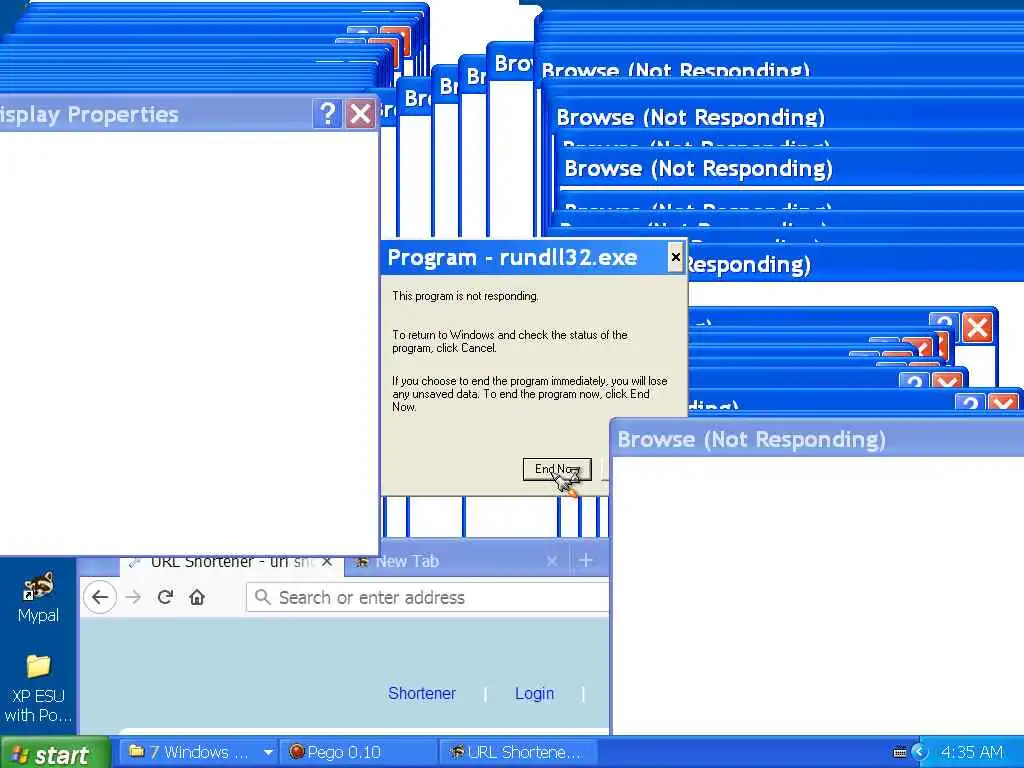
Task: Close the Program - rundll32.exe dialog
Action: pos(676,257)
